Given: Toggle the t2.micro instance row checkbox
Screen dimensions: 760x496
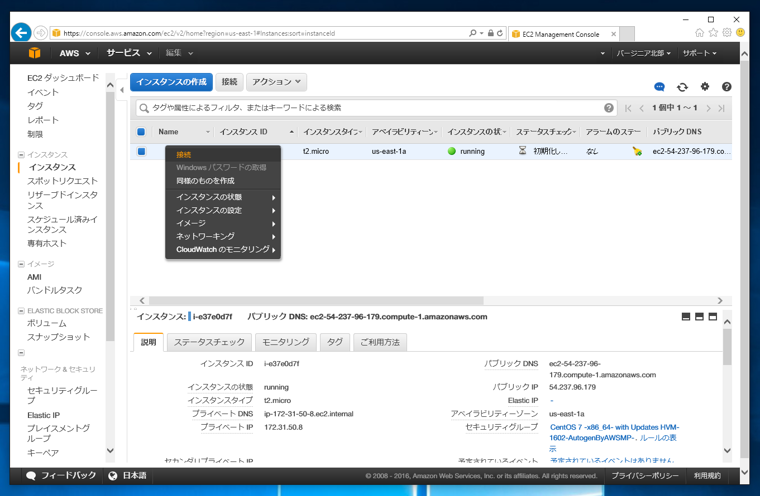Looking at the screenshot, I should pos(142,151).
